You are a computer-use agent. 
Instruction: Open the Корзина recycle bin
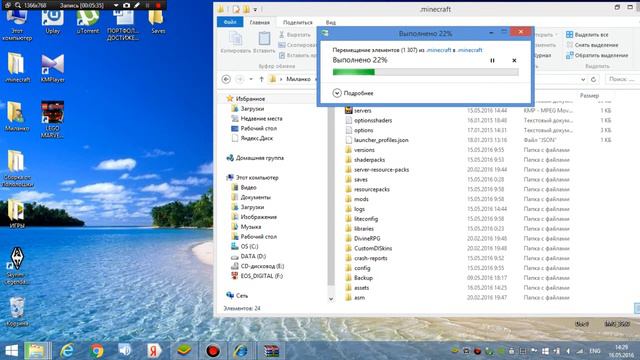(x=17, y=312)
